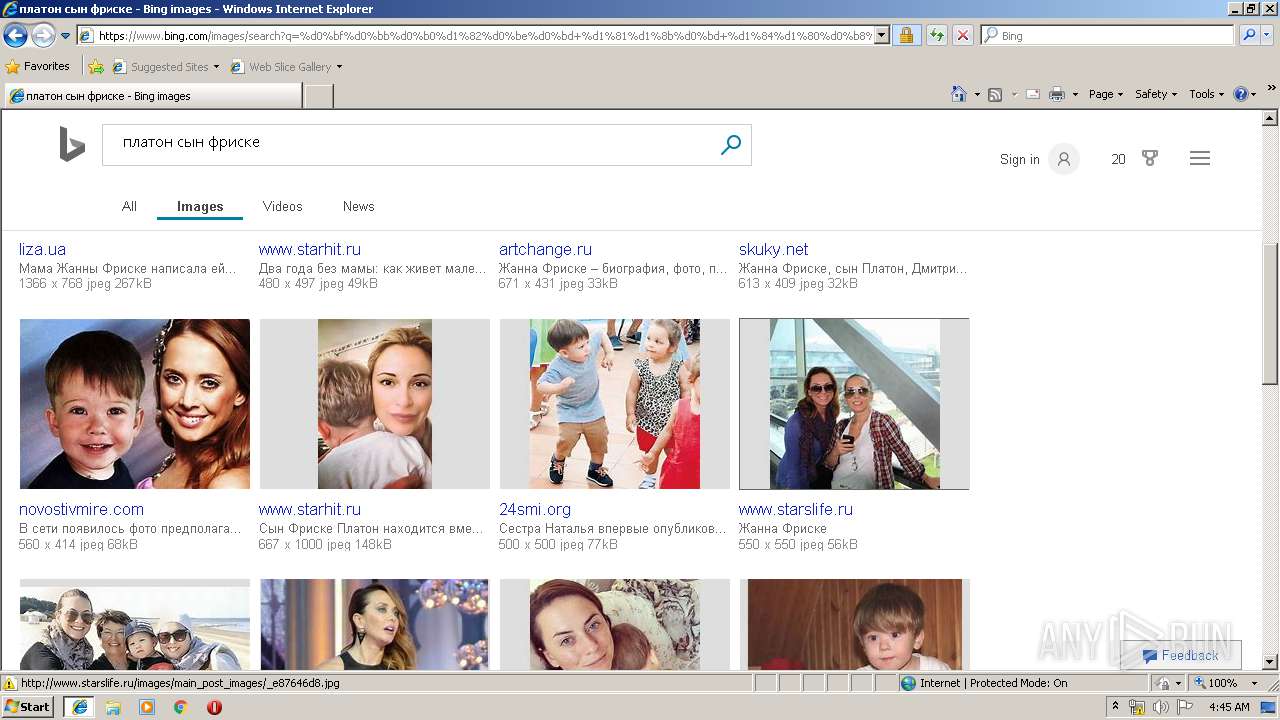
Task: Open Internet Explorer from the taskbar
Action: 80,707
